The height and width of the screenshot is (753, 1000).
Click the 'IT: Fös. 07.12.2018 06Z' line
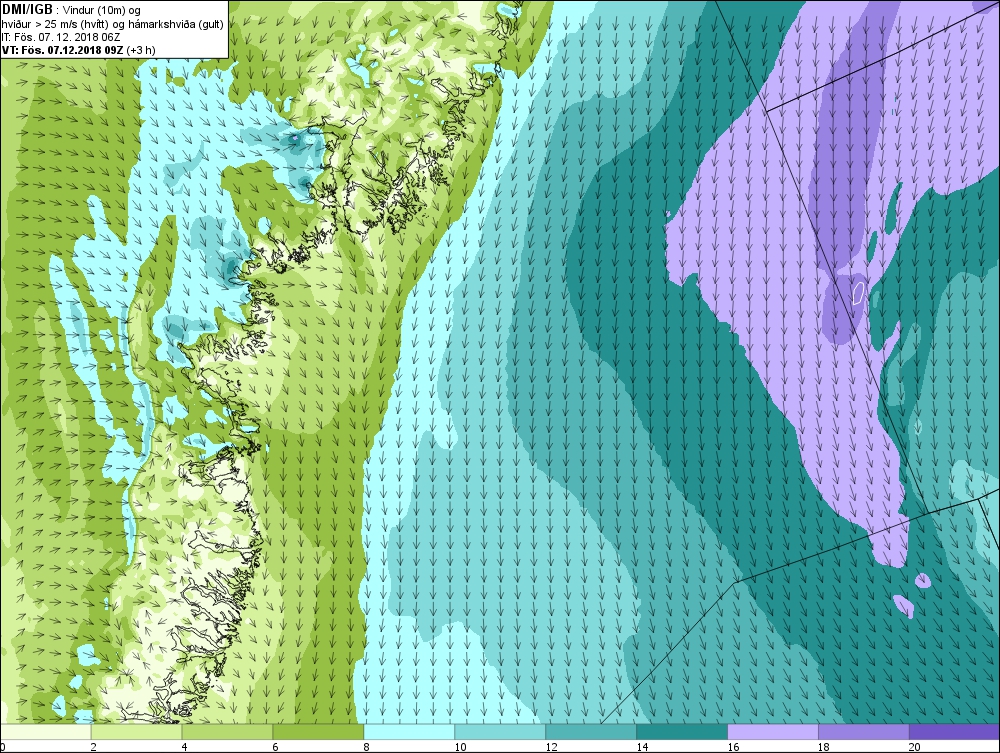pyautogui.click(x=61, y=37)
